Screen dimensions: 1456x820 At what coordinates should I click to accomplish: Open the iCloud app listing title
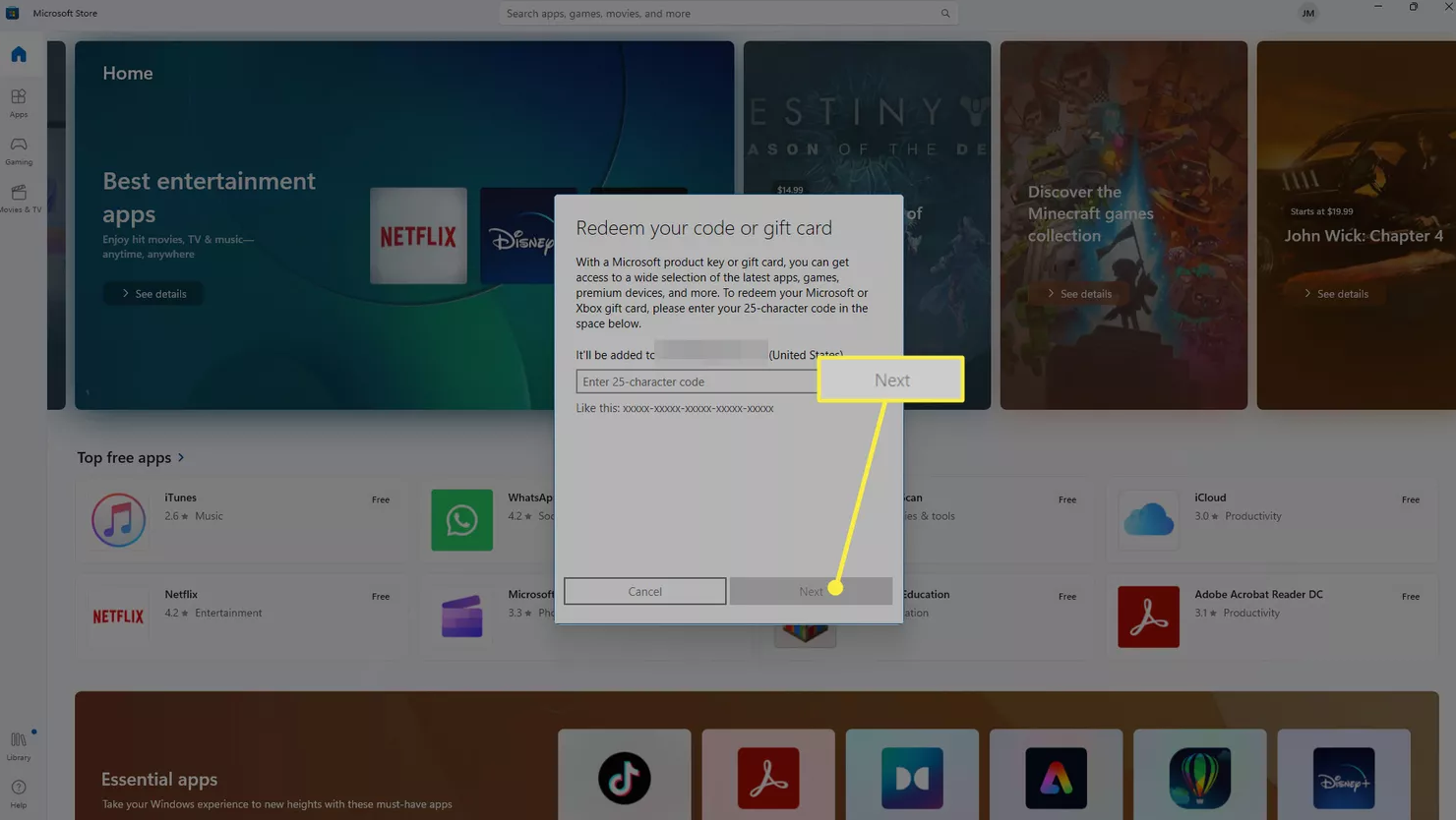[x=1210, y=498]
